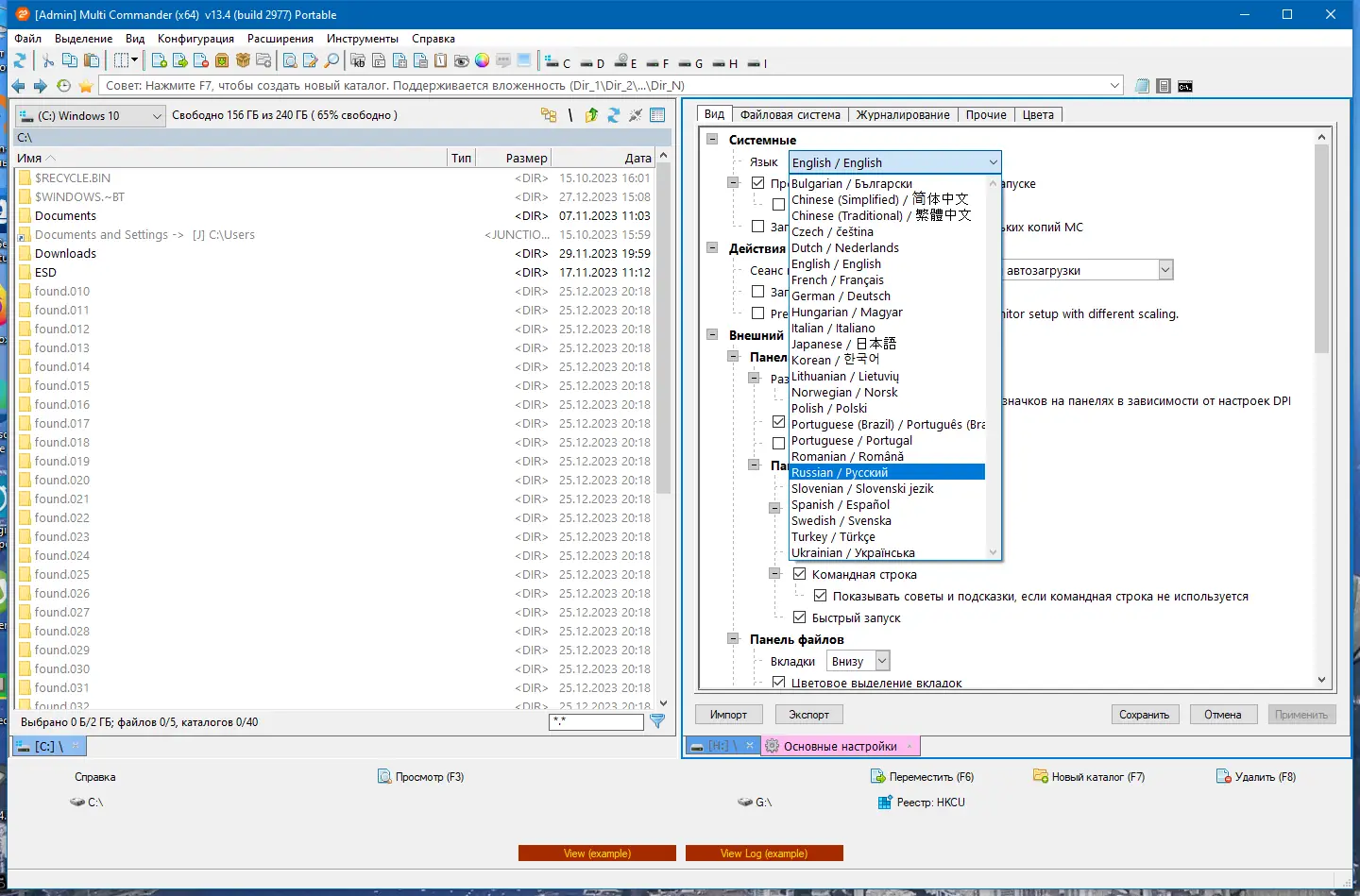Collapse the Панель файлов group
Viewport: 1360px width, 896px height.
coord(733,639)
